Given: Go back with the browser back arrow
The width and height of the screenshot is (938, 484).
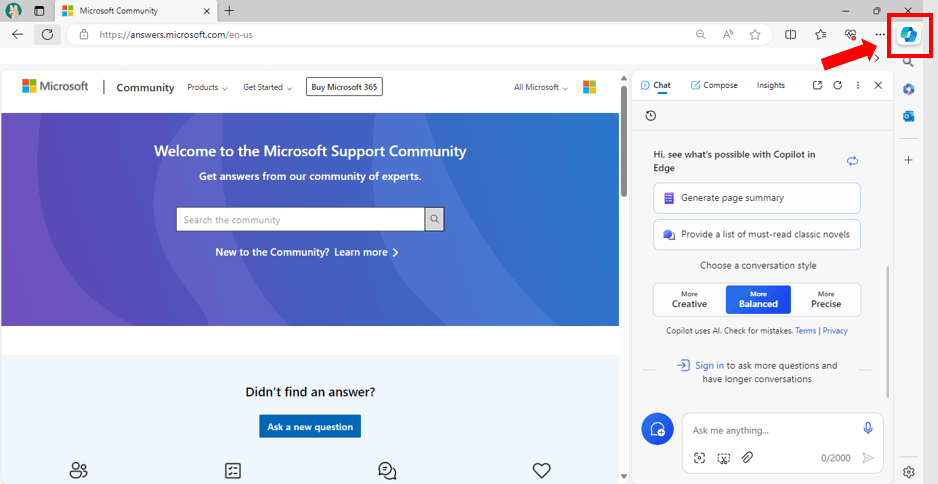Looking at the screenshot, I should 17,35.
